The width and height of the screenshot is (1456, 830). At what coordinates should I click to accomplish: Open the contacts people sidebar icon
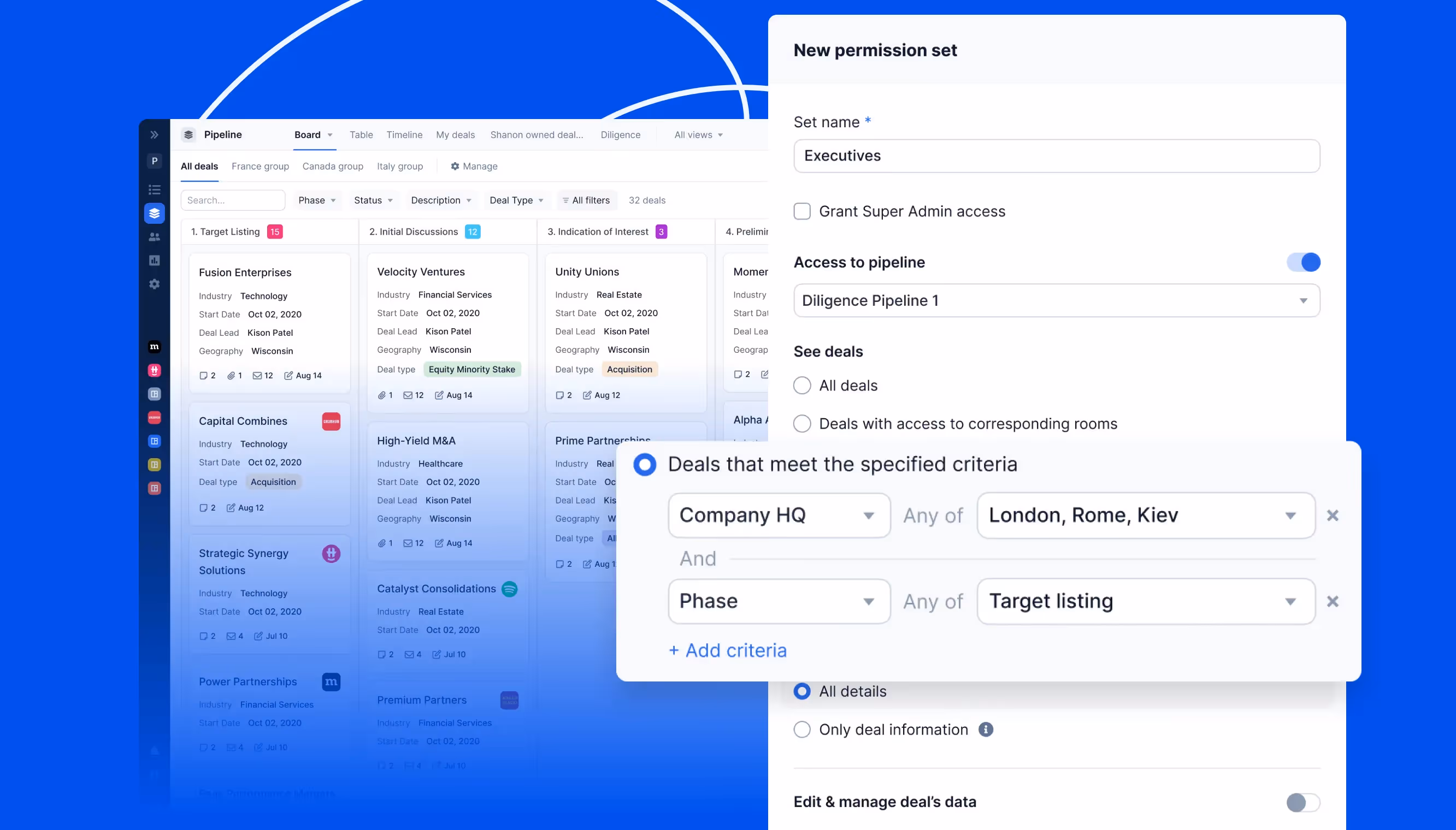coord(154,236)
